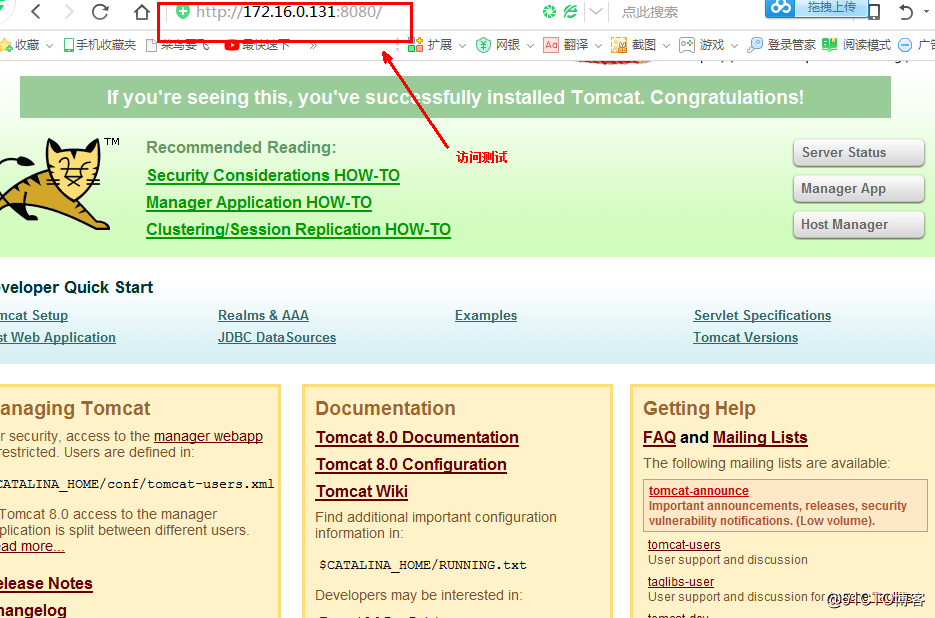Open the browser home page icon
Screen dimensions: 935x618
point(141,11)
